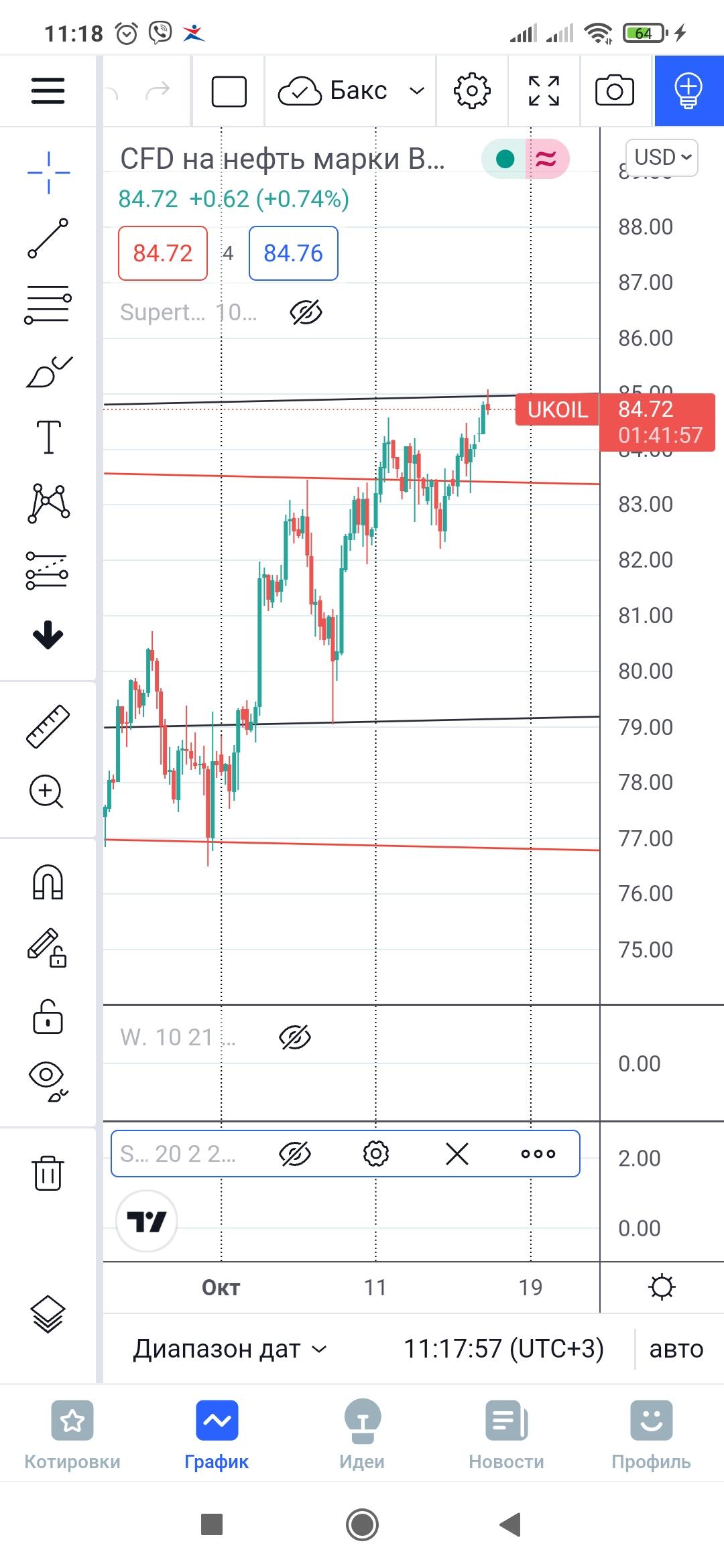
Task: Take a chart snapshot with camera icon
Action: tap(615, 90)
